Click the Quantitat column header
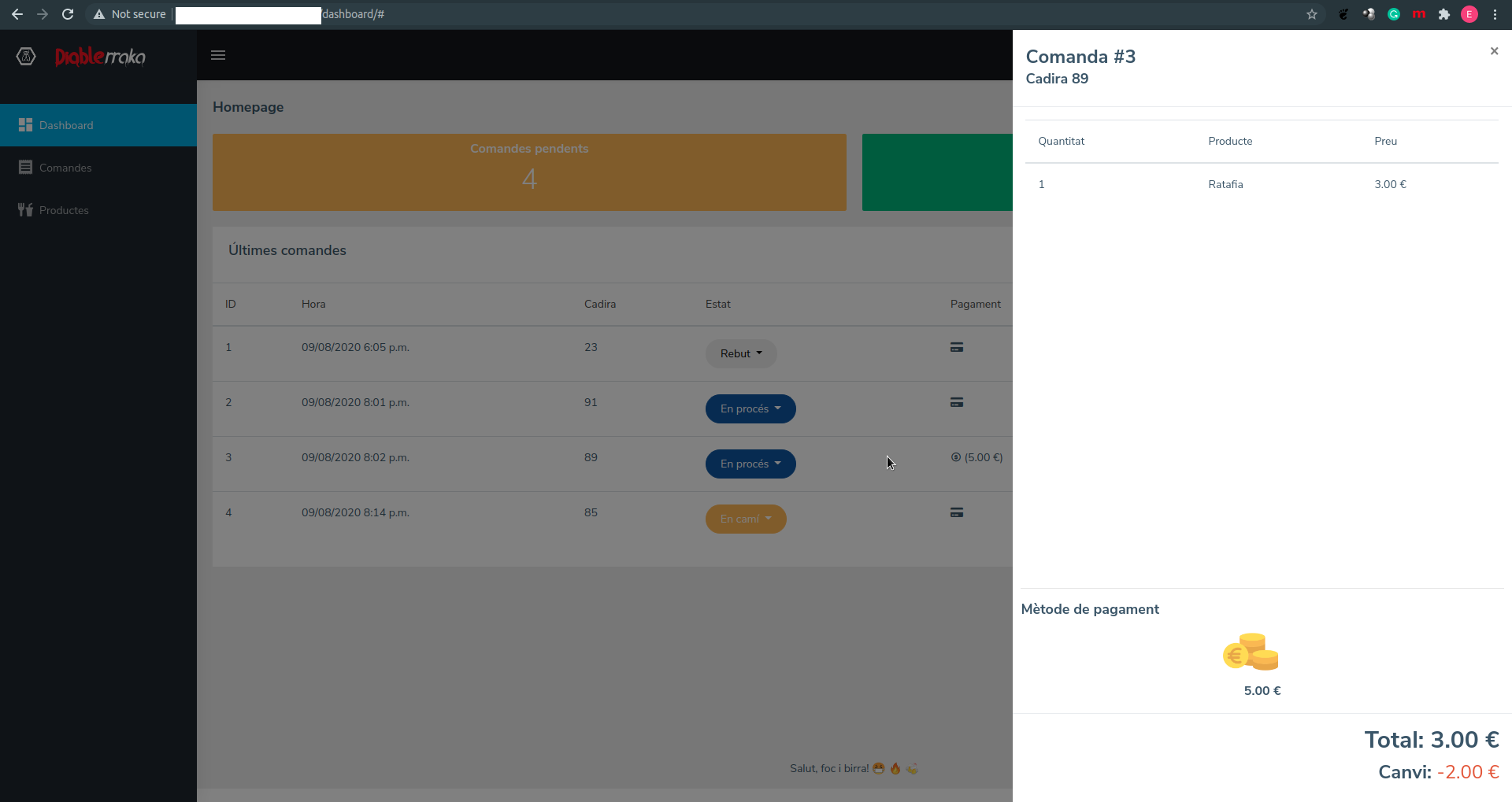 [1062, 141]
